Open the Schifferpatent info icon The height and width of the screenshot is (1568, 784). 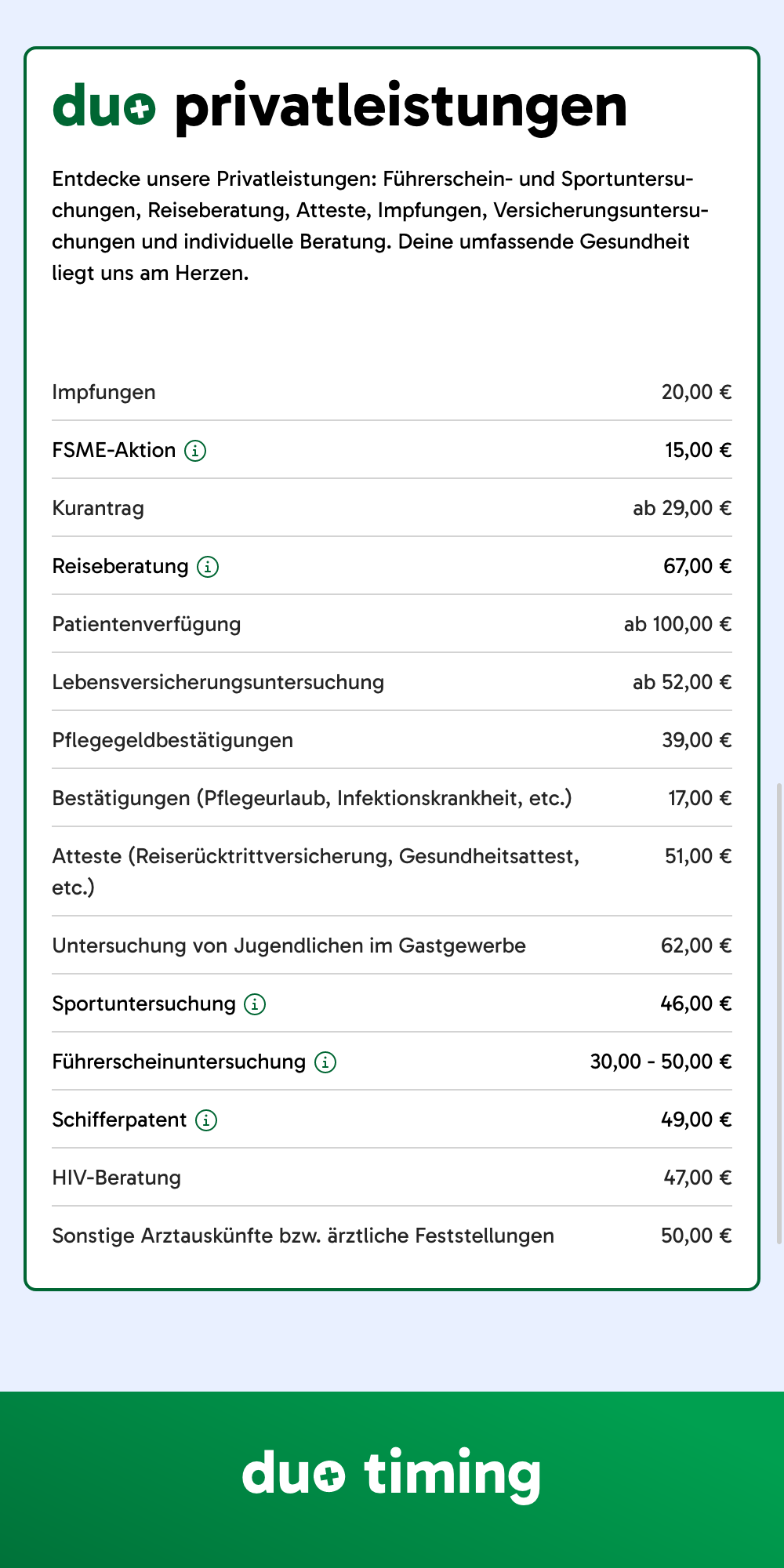point(206,1120)
